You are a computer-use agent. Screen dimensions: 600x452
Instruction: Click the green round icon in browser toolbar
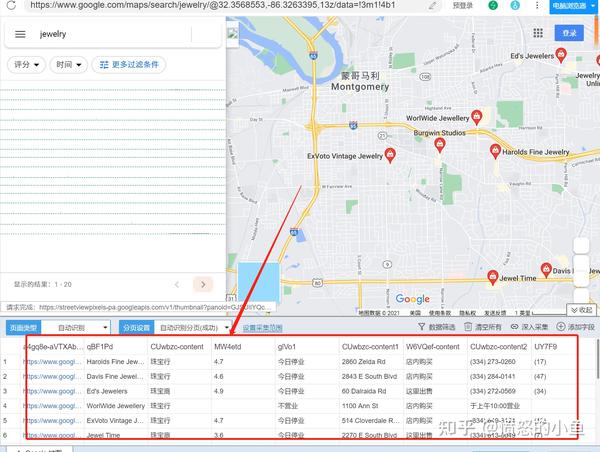point(493,5)
